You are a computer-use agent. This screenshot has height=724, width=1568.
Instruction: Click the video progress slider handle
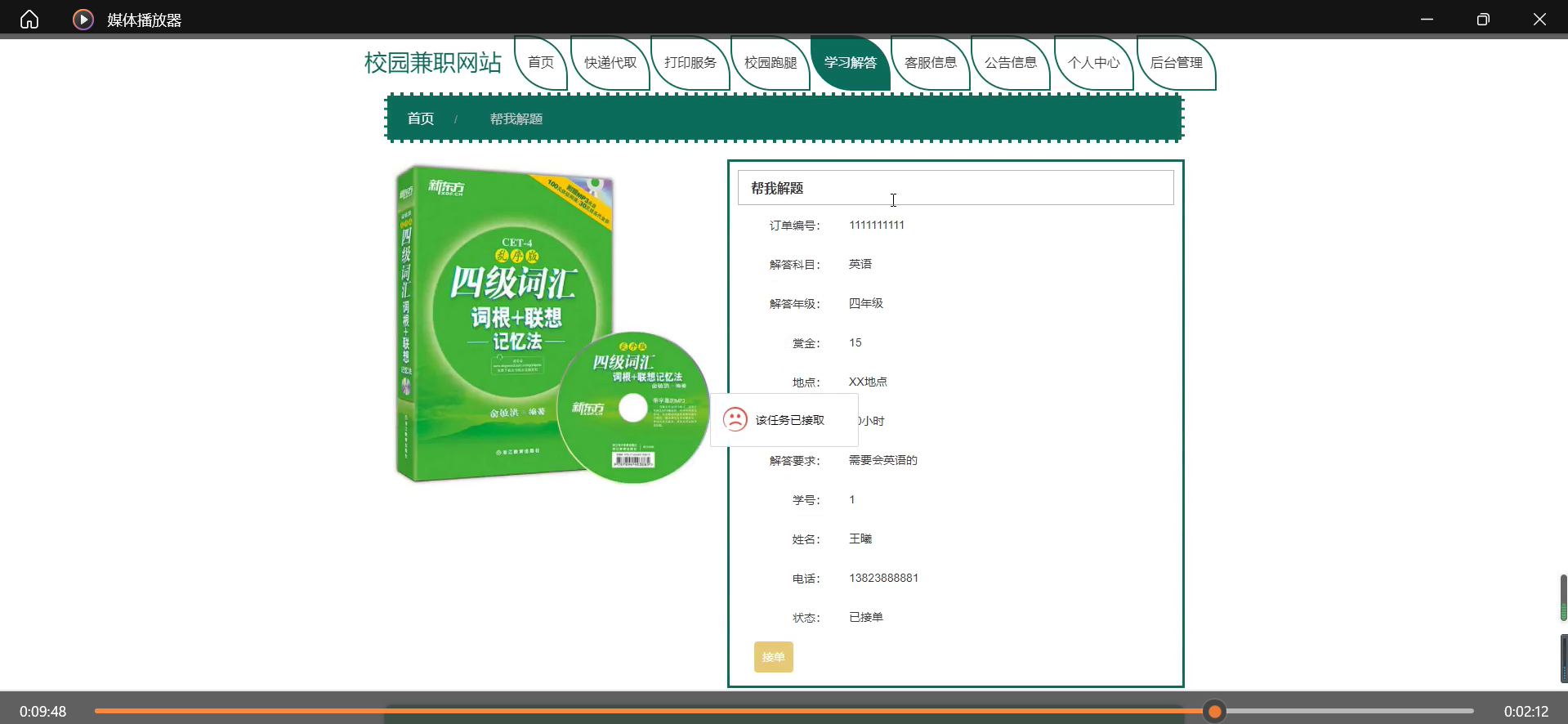(x=1215, y=712)
